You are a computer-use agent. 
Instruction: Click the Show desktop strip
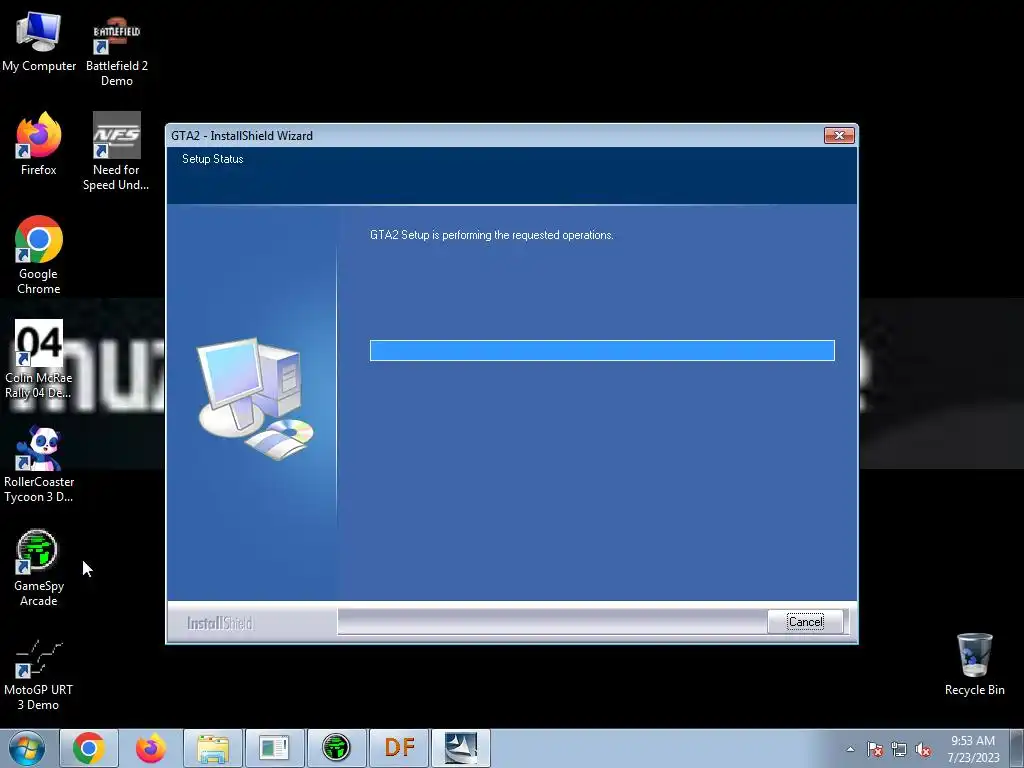coord(1017,748)
